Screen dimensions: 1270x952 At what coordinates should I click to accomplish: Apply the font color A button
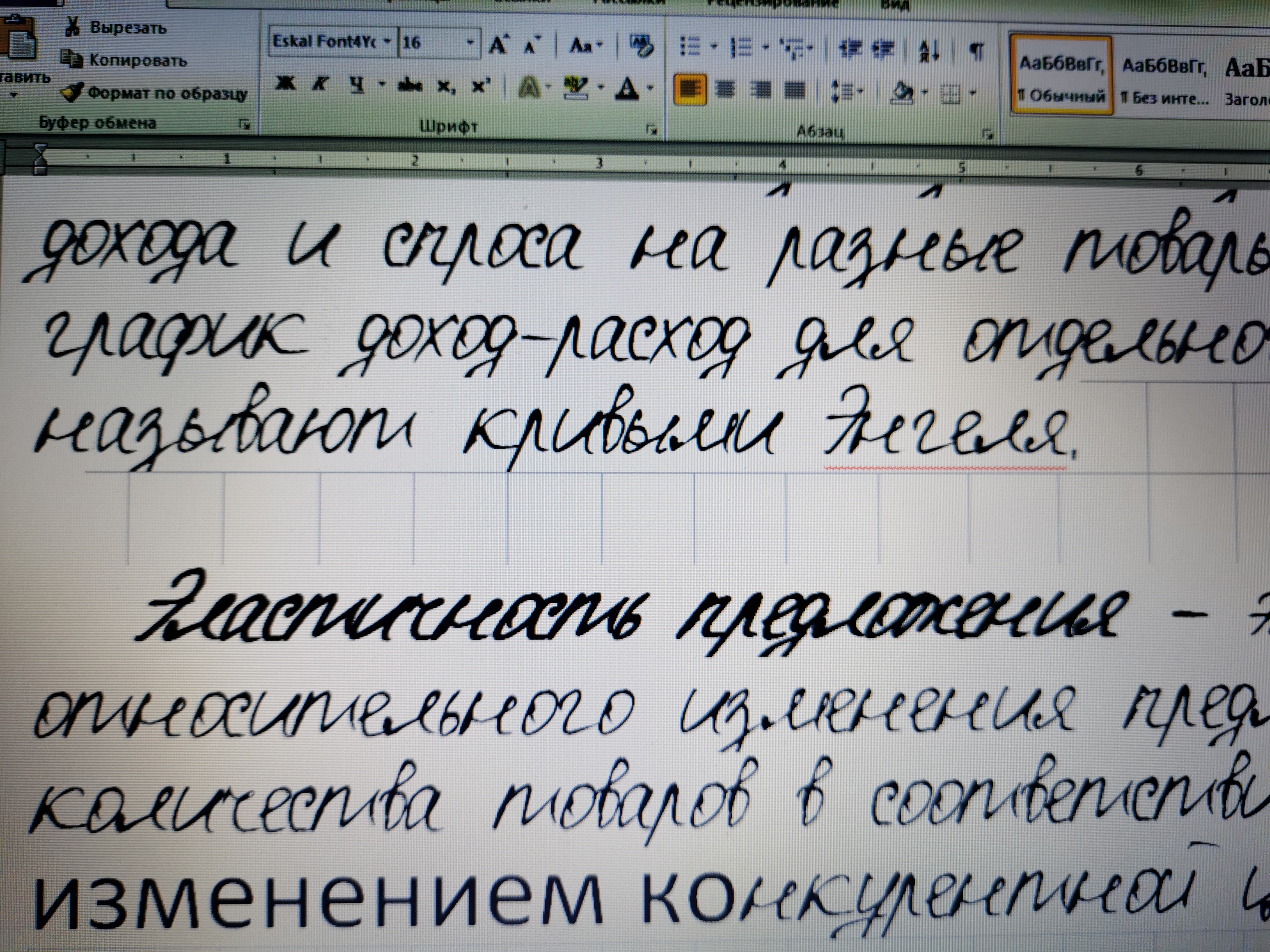pyautogui.click(x=628, y=89)
